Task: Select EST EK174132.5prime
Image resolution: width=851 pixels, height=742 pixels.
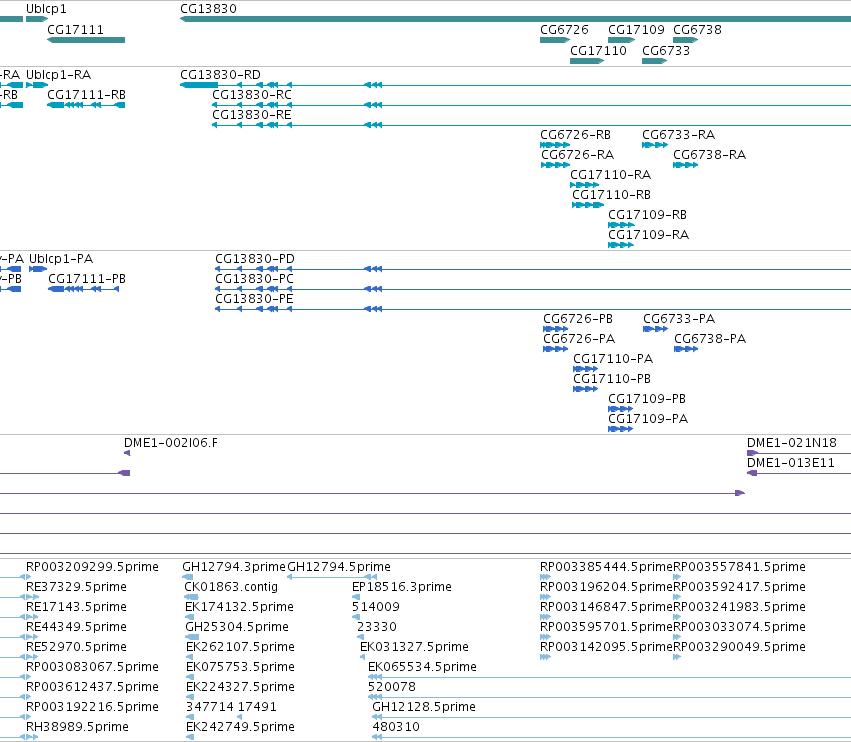Action: [x=189, y=617]
